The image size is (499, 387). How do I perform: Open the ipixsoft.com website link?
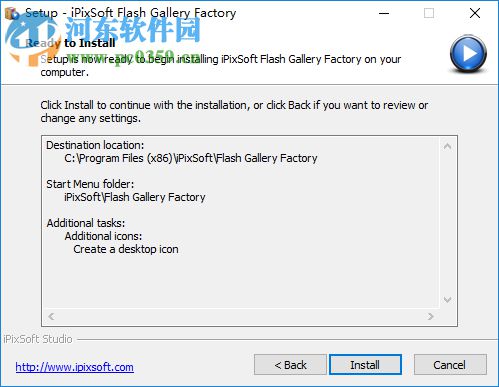click(74, 367)
